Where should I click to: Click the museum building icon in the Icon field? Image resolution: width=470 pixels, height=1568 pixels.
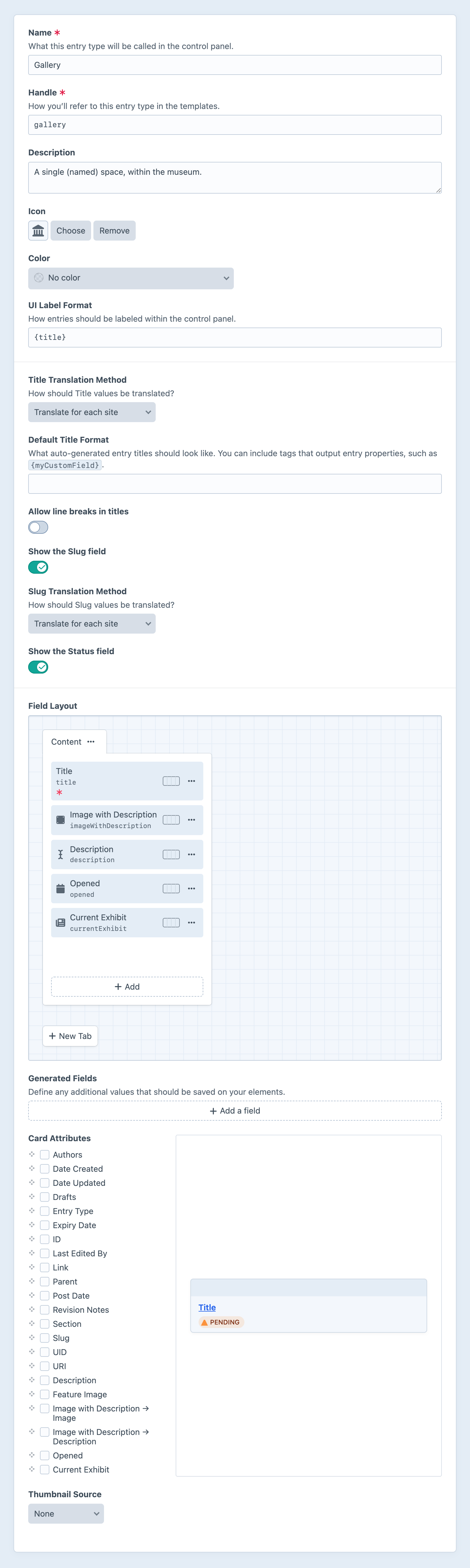38,230
